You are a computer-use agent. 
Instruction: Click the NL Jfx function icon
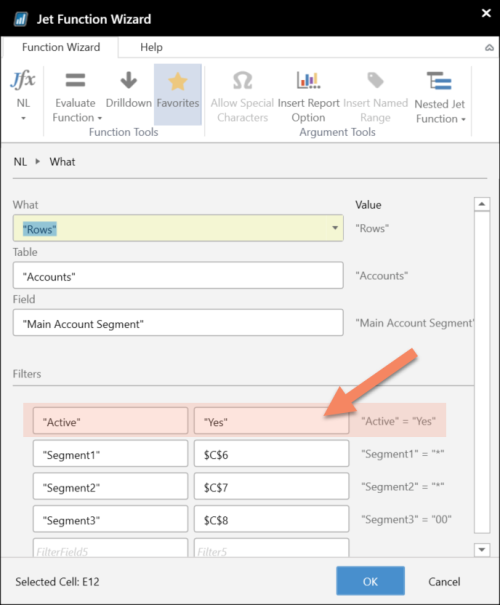[x=23, y=80]
